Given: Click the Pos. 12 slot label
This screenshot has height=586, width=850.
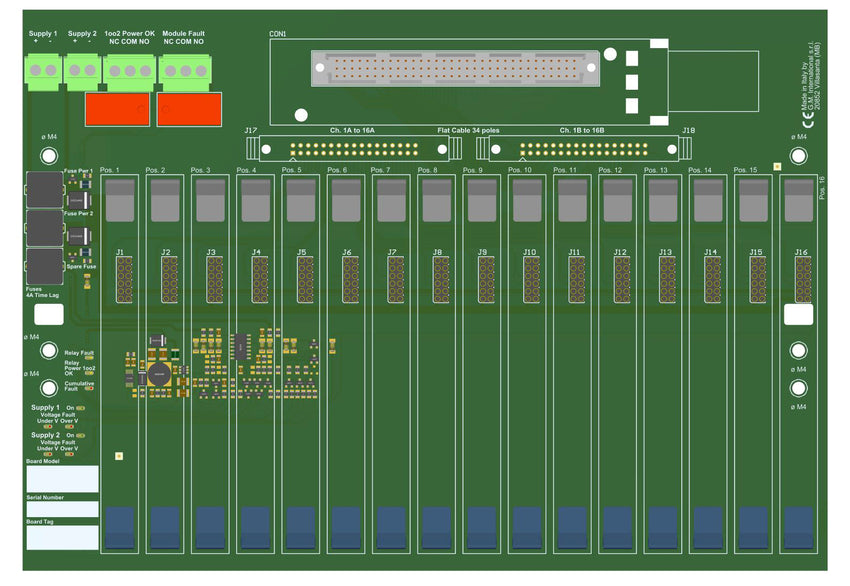Looking at the screenshot, I should pyautogui.click(x=610, y=171).
